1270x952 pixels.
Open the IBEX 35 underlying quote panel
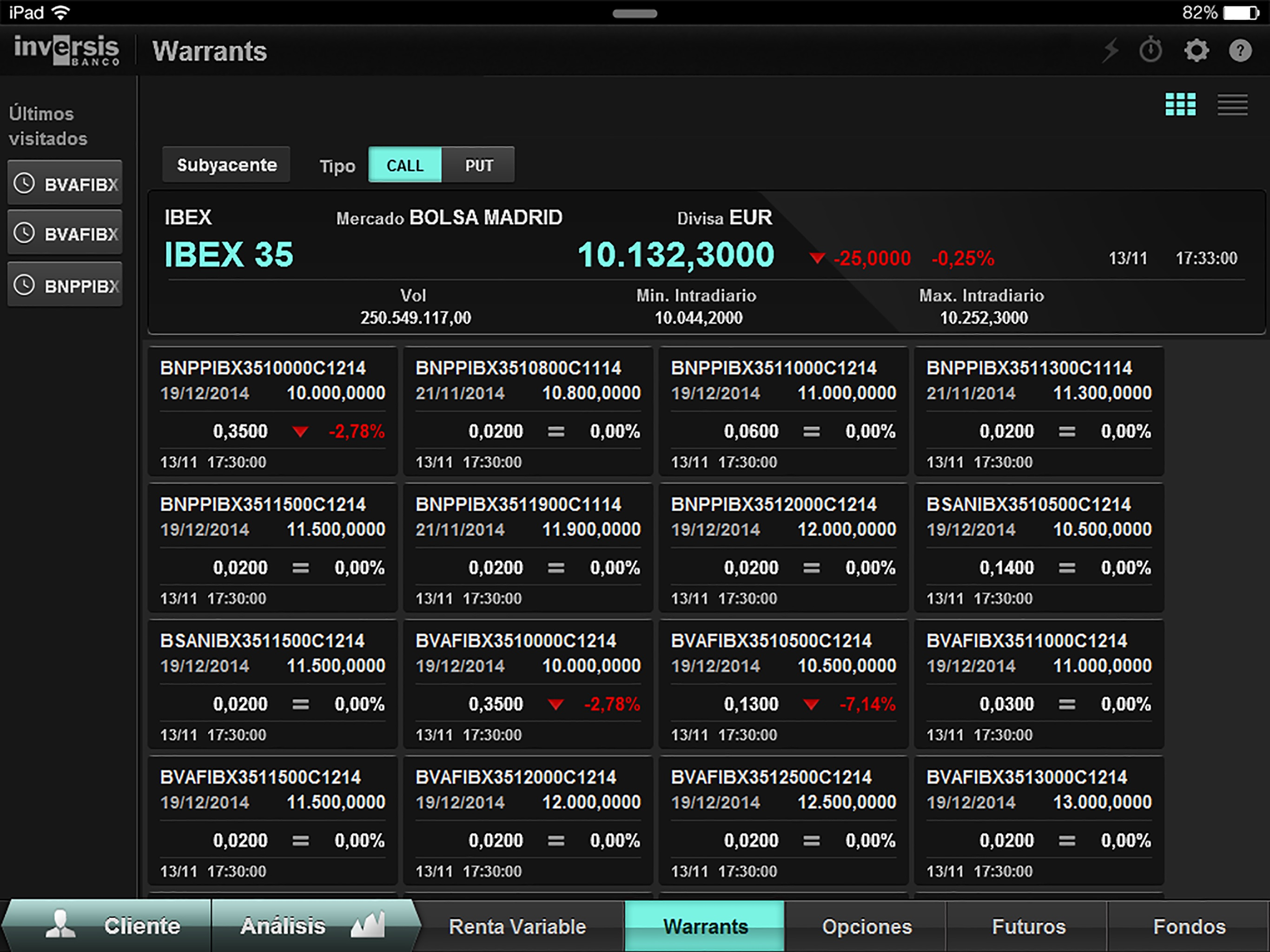tap(706, 262)
